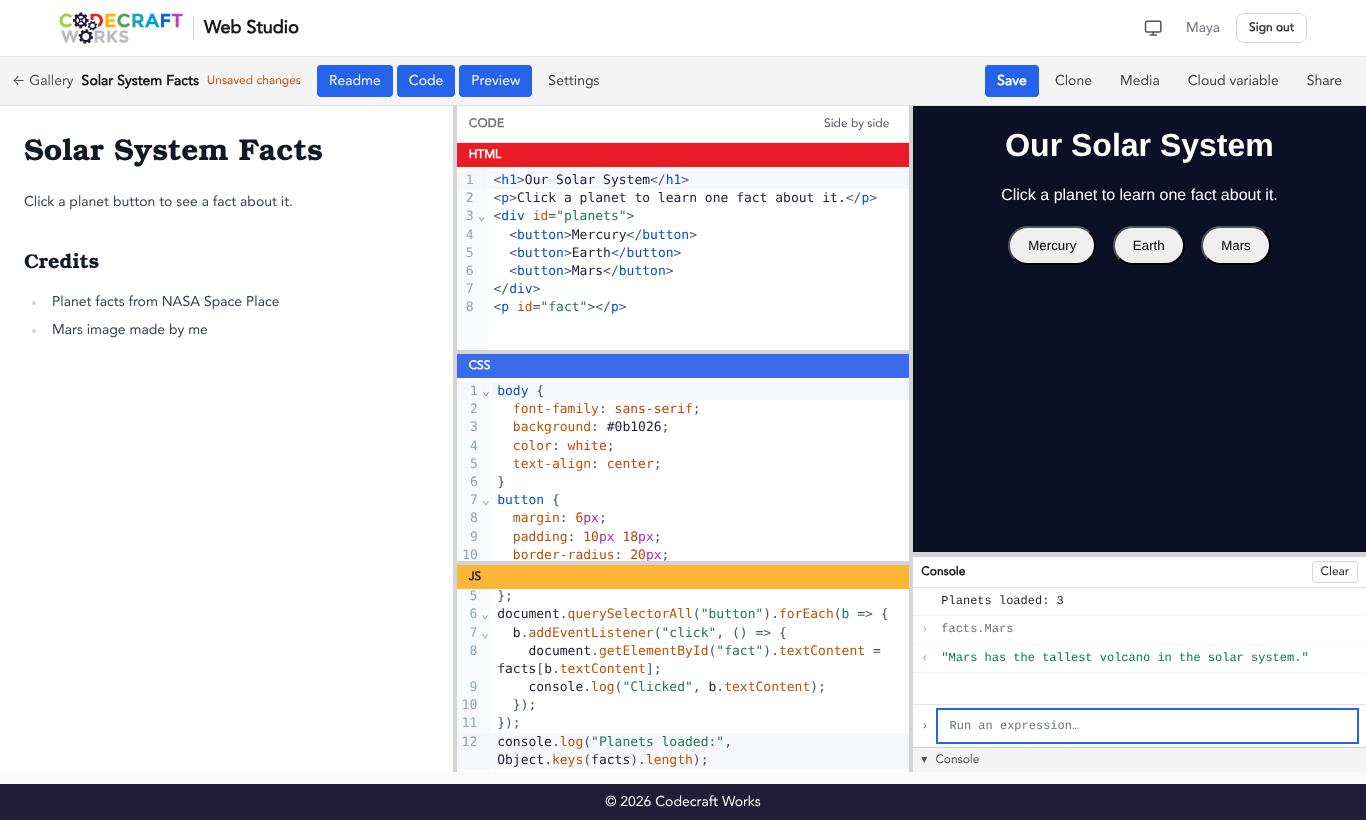This screenshot has width=1366, height=820.
Task: Open the Share menu
Action: (1324, 81)
